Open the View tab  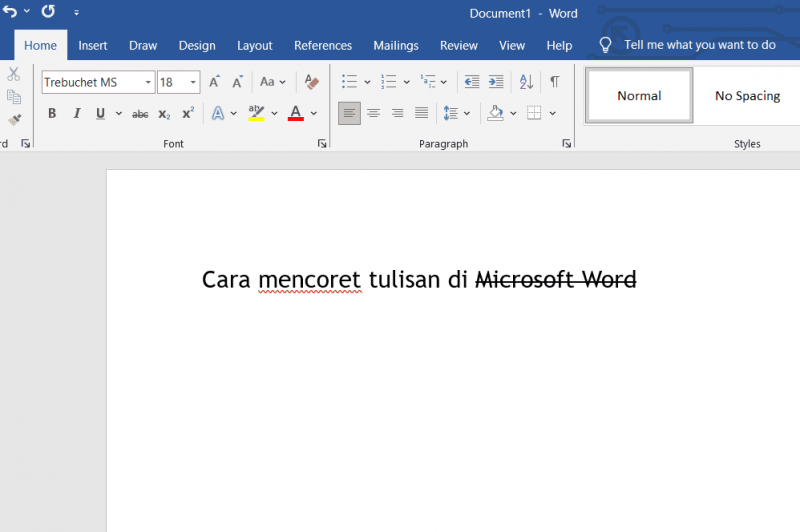(512, 45)
